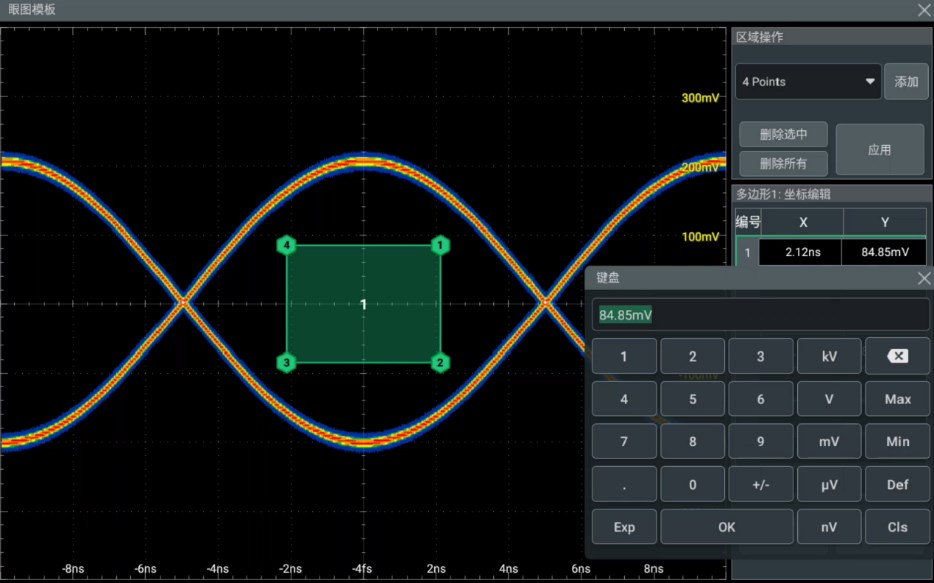
Task: Tap the Exp exponent key
Action: pos(624,526)
